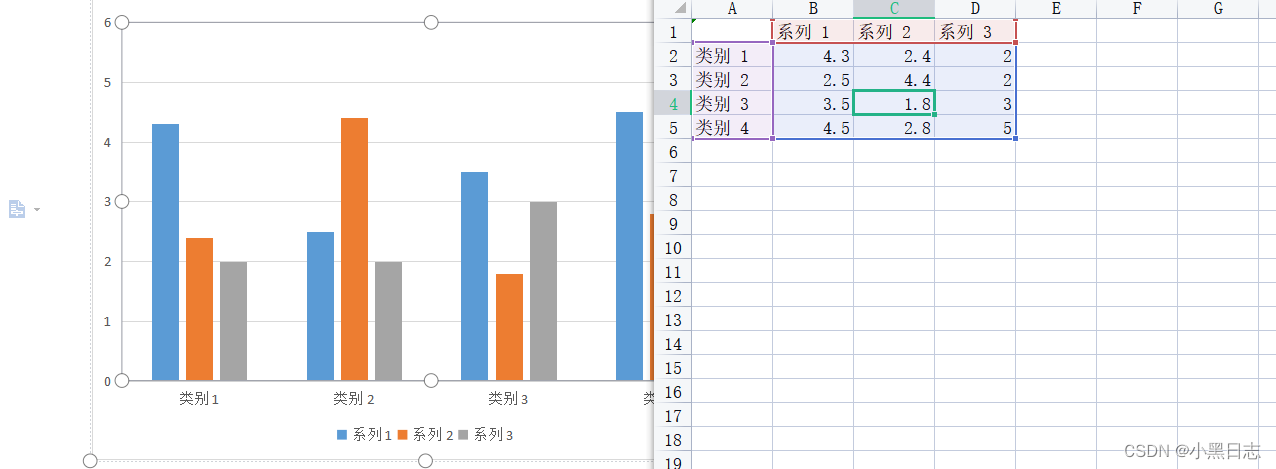Screen dimensions: 1276x469
Task: Click cell A4 containing 类别 3
Action: [x=732, y=103]
